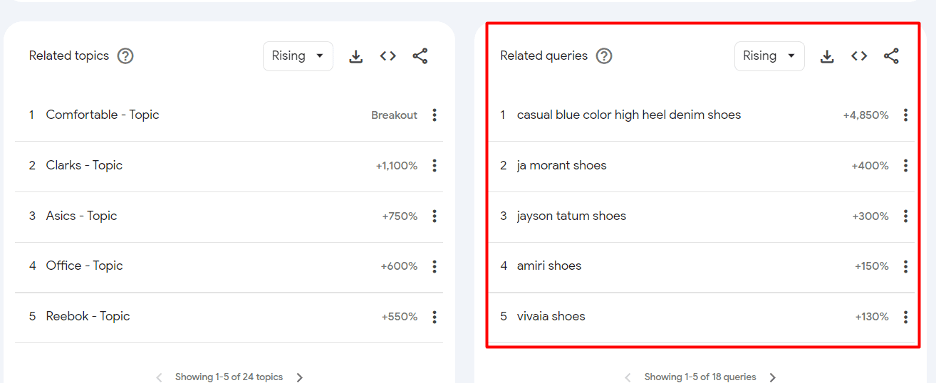This screenshot has width=936, height=384.
Task: Select the ja morant shoes query
Action: click(x=562, y=165)
